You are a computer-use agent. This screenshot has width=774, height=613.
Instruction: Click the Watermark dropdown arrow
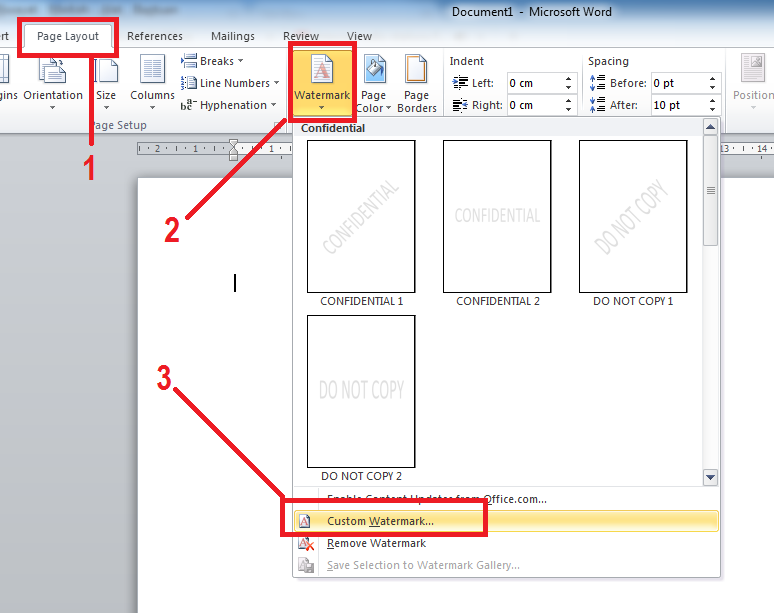tap(322, 108)
